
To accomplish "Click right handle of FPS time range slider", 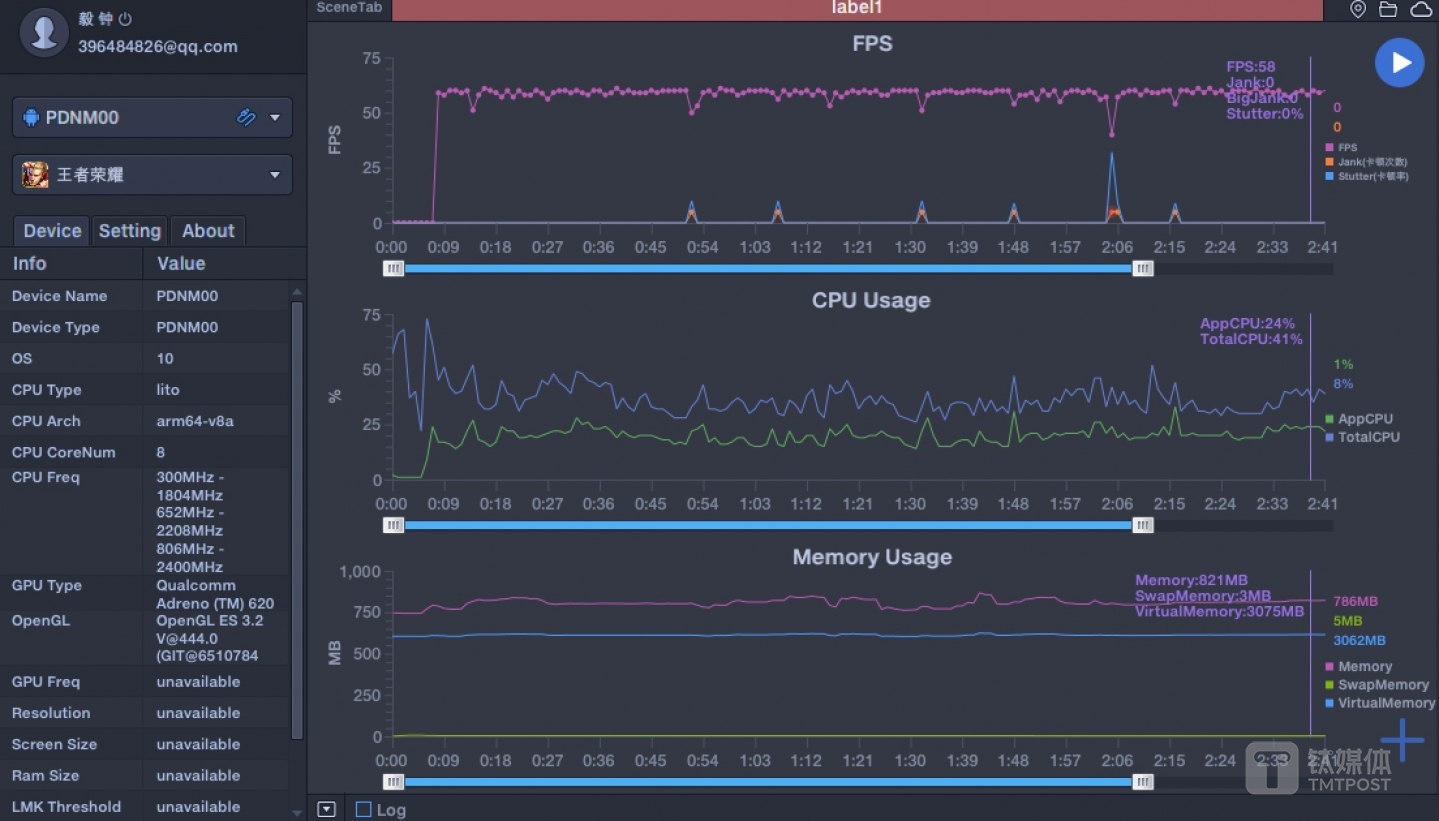I will (x=1143, y=268).
